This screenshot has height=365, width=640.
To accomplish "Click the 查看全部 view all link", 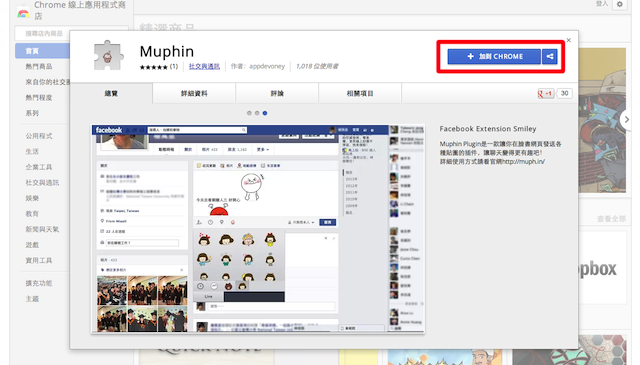I will pyautogui.click(x=611, y=219).
